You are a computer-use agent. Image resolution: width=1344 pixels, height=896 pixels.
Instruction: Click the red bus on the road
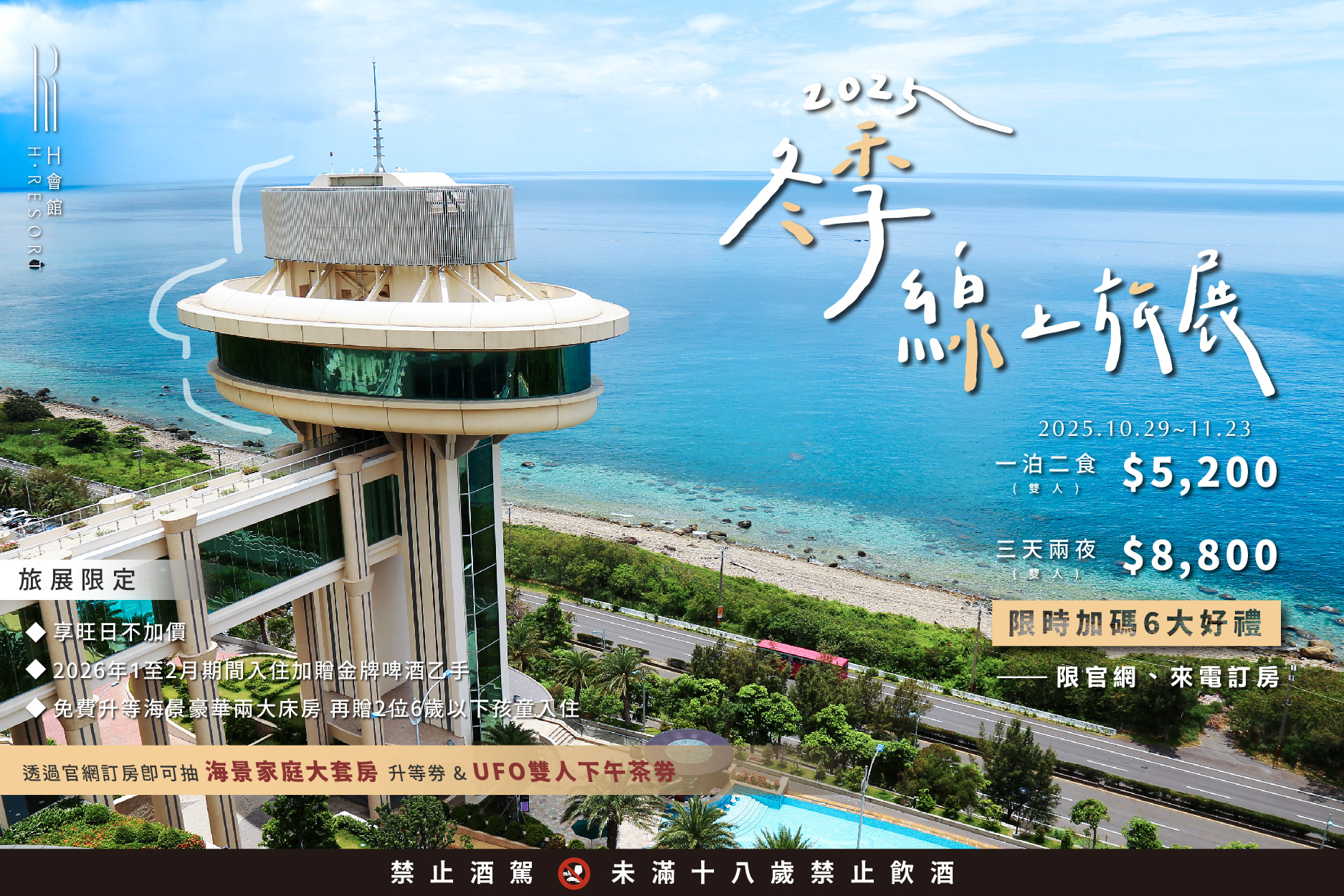(x=802, y=656)
